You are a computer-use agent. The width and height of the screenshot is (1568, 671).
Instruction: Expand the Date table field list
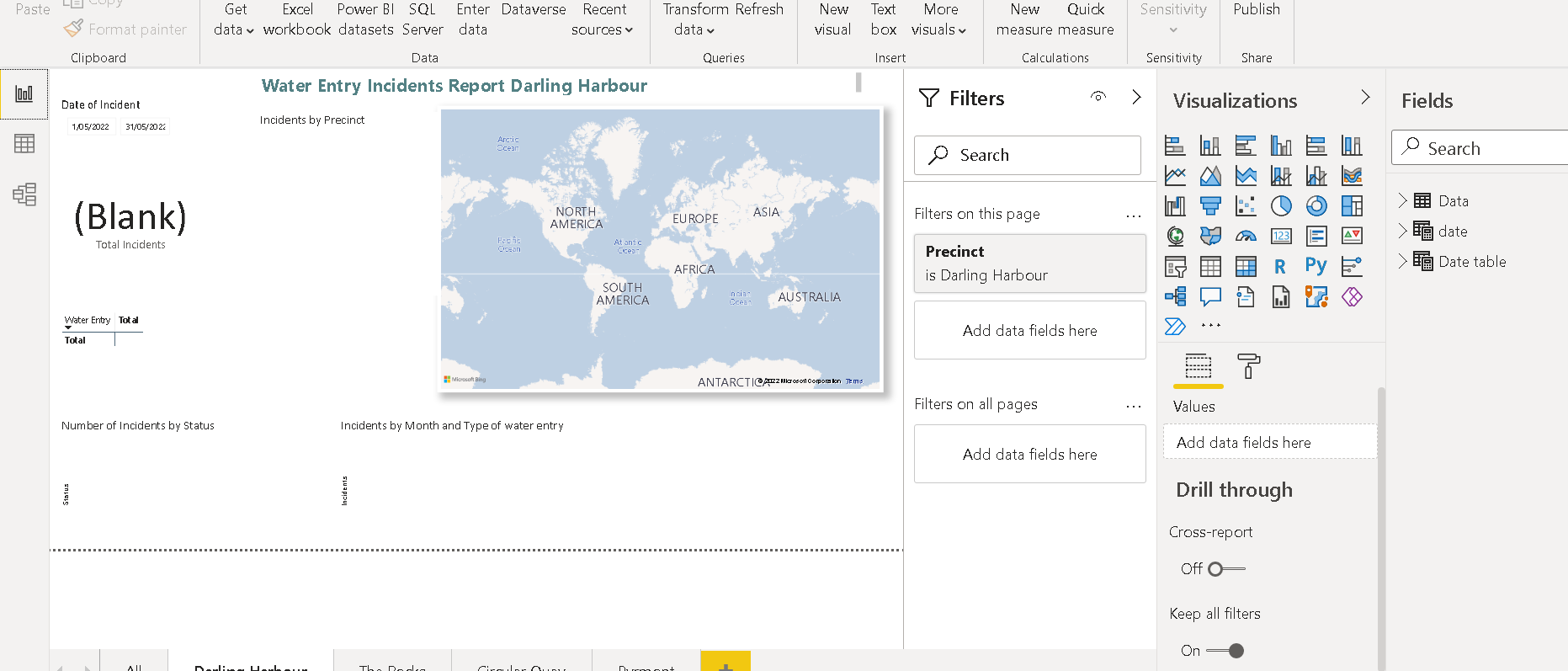tap(1402, 261)
